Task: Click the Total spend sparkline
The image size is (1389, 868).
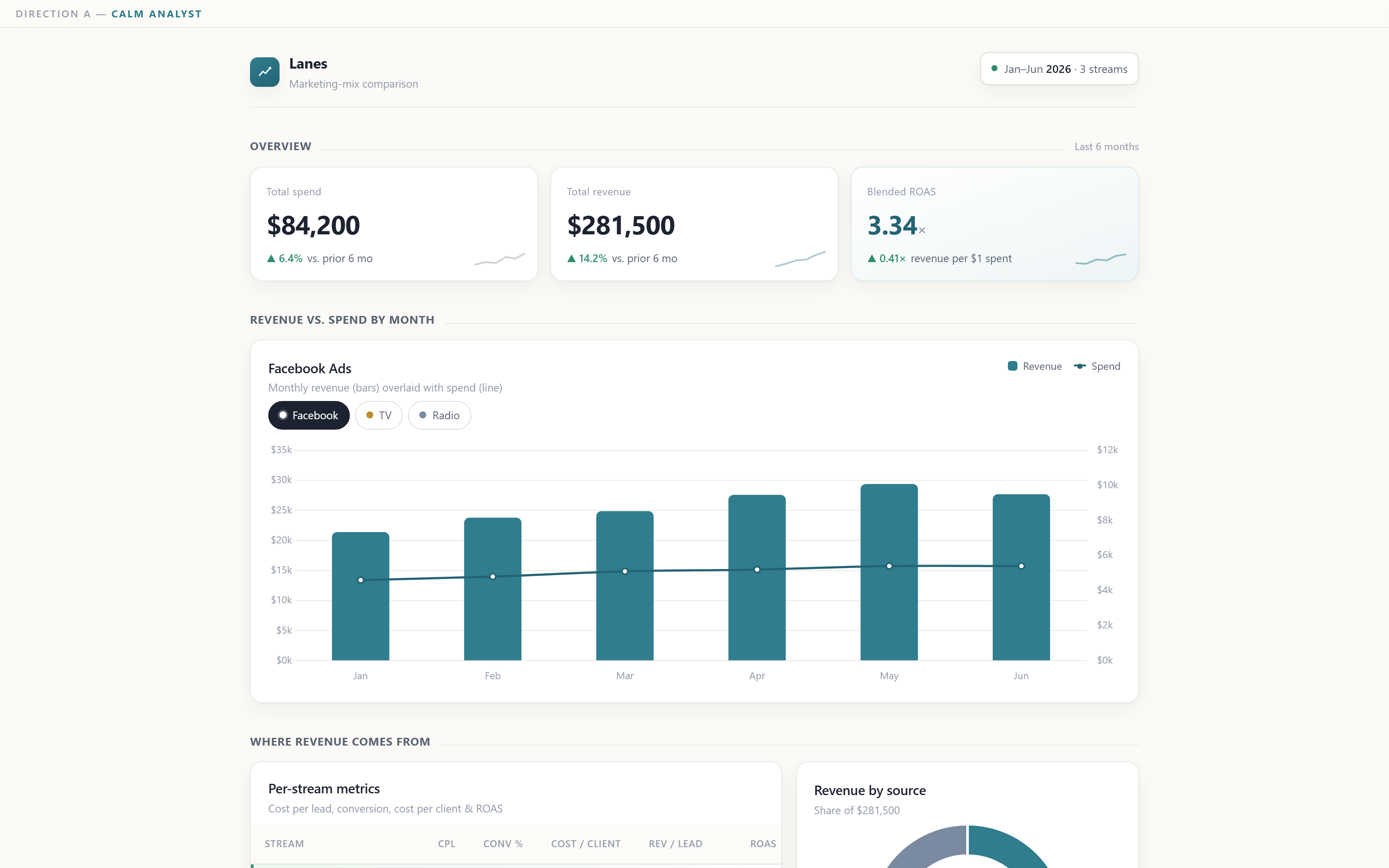Action: (x=500, y=259)
